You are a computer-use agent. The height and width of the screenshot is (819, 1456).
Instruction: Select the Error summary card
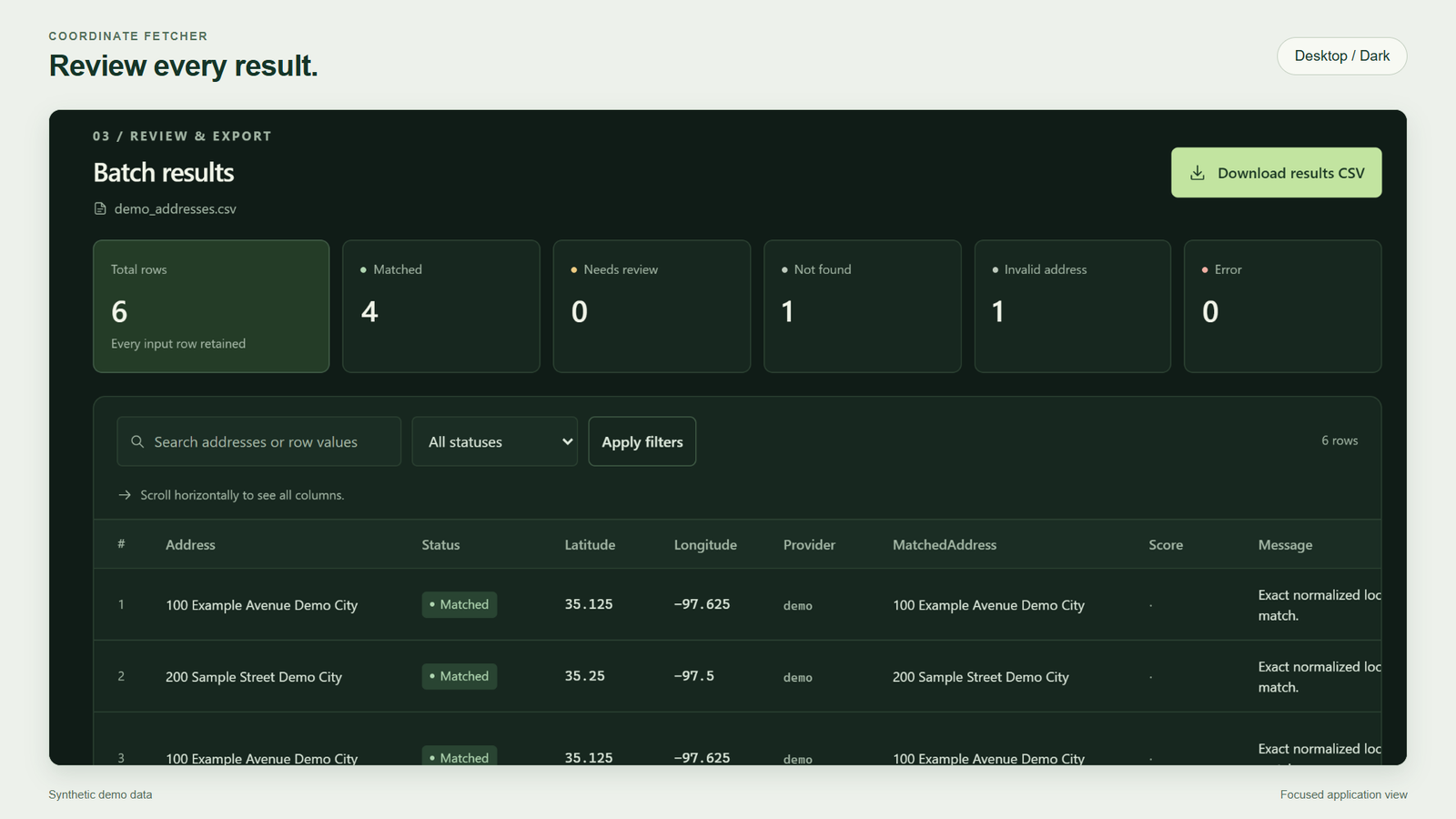pyautogui.click(x=1282, y=306)
